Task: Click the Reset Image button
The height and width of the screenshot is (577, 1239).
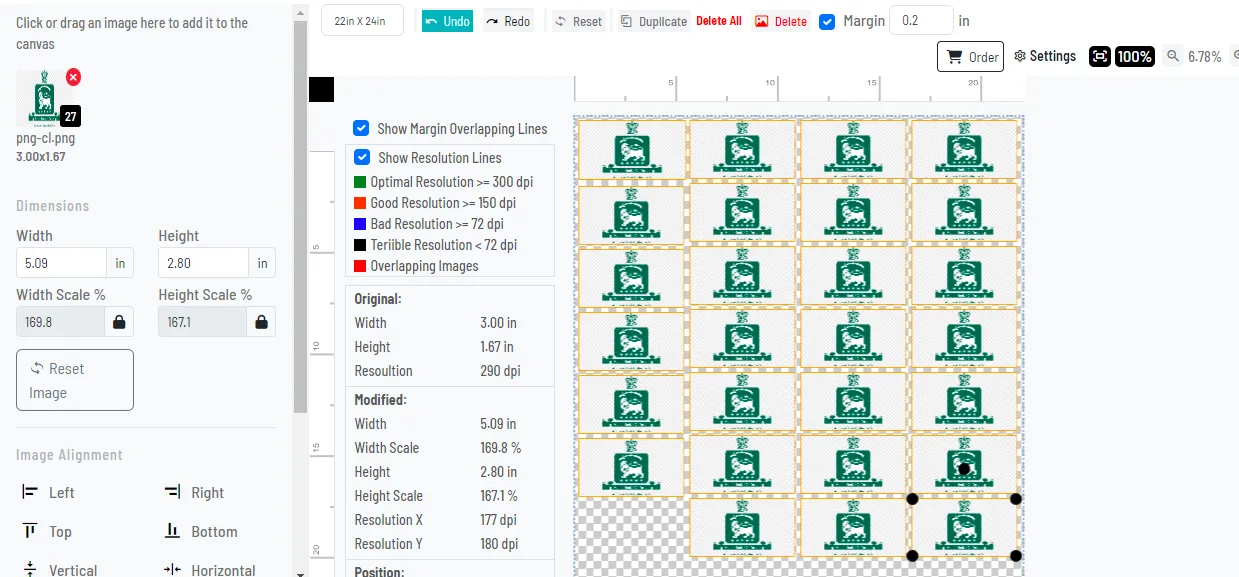Action: 75,380
